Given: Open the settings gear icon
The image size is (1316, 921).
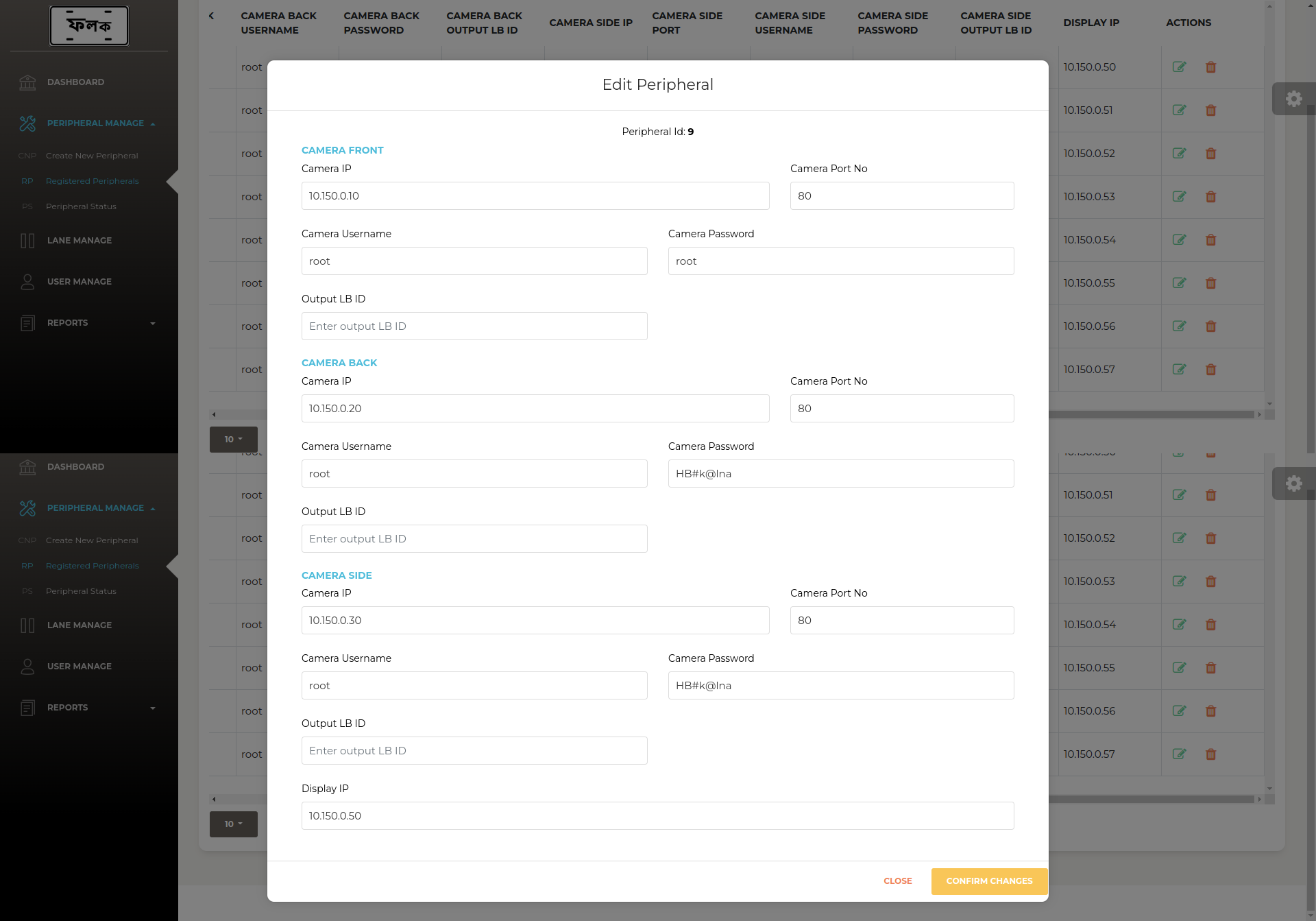Looking at the screenshot, I should 1293,99.
